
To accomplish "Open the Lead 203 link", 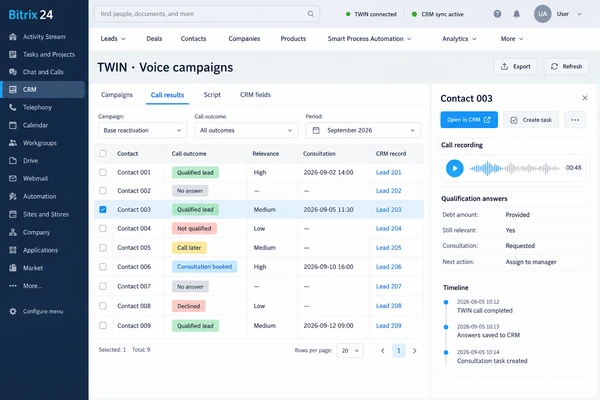I will click(388, 209).
